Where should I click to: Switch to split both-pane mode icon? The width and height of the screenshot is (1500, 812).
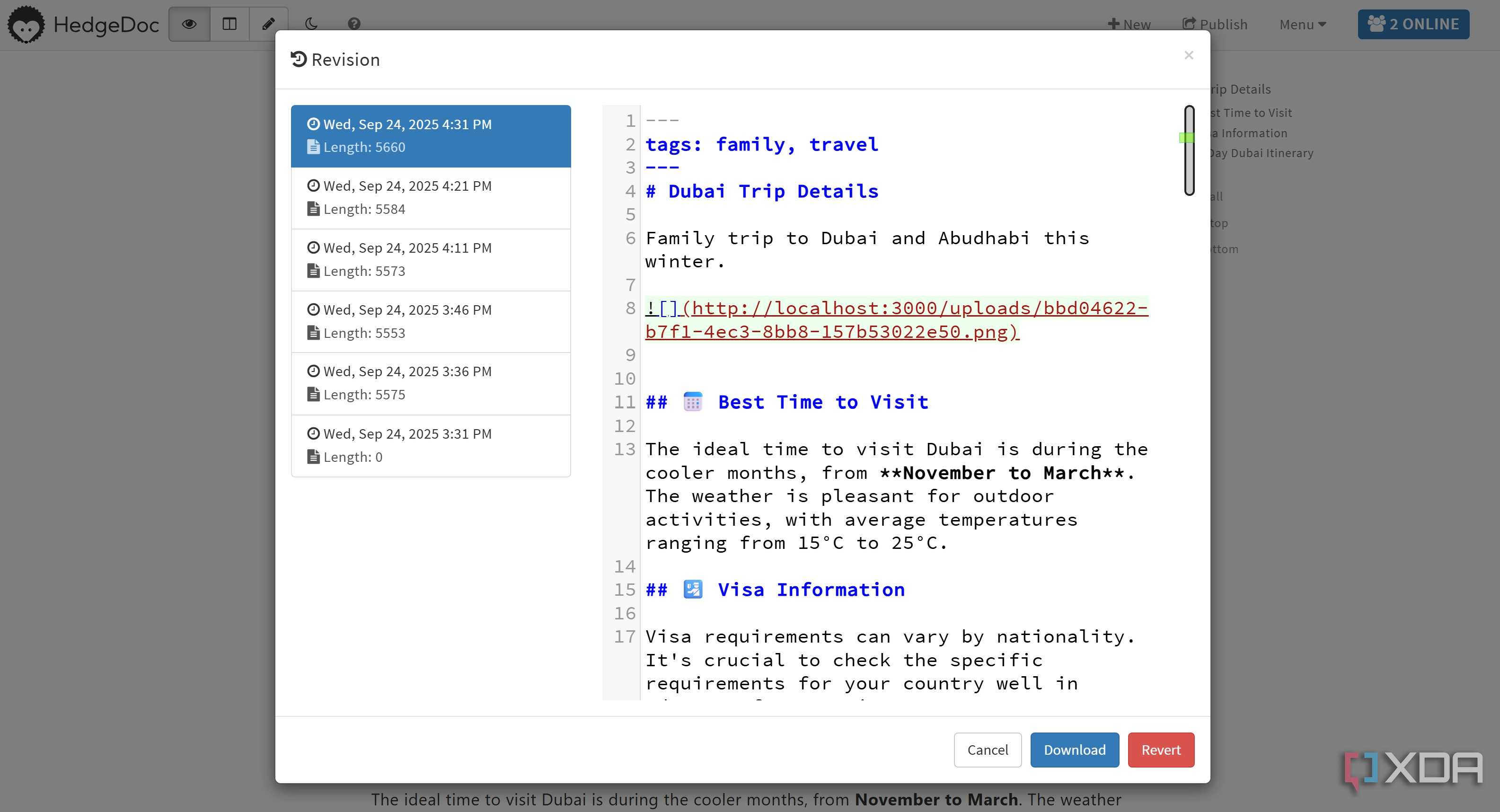click(229, 24)
